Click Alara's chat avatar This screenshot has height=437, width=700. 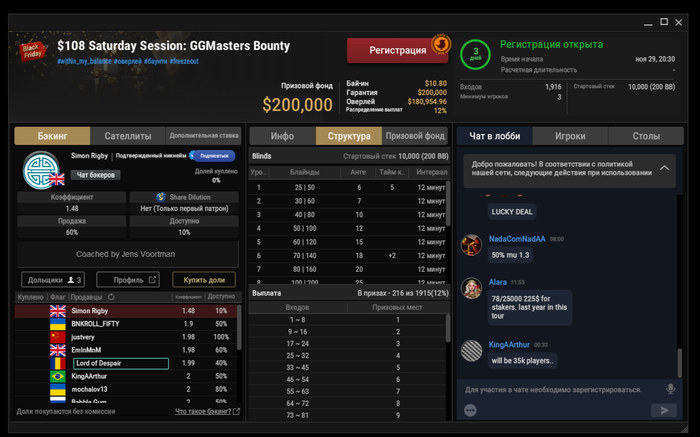click(x=471, y=288)
